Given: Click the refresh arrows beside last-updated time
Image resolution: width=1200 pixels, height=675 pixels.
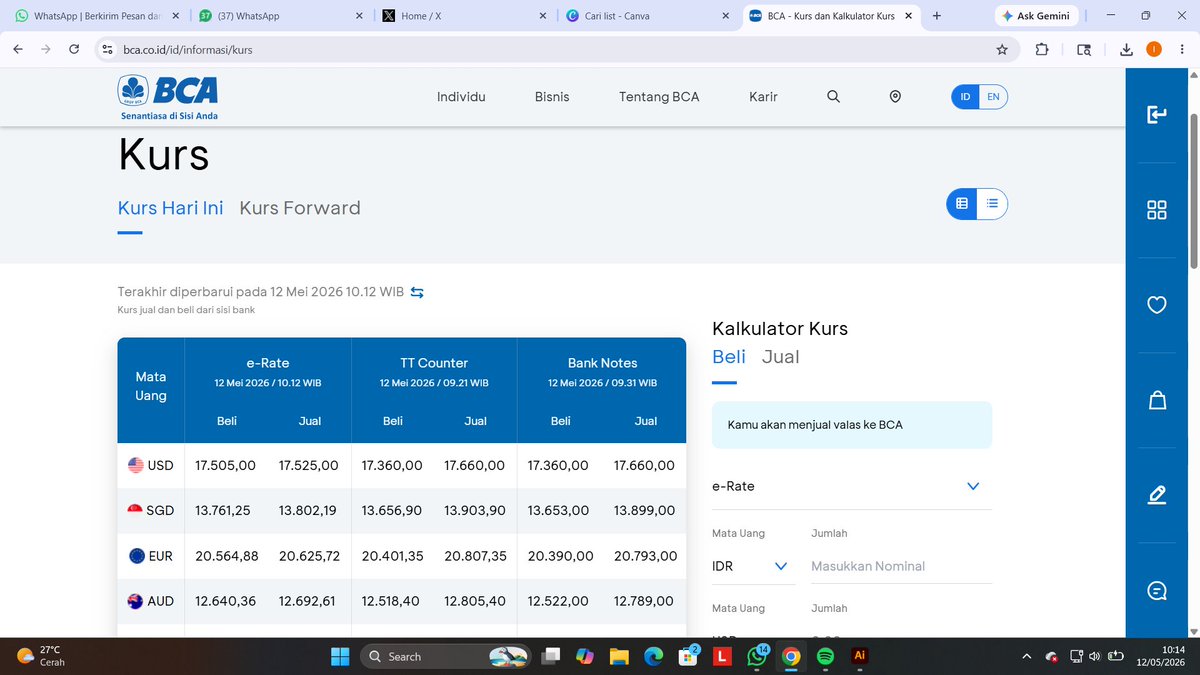Looking at the screenshot, I should click(x=417, y=292).
